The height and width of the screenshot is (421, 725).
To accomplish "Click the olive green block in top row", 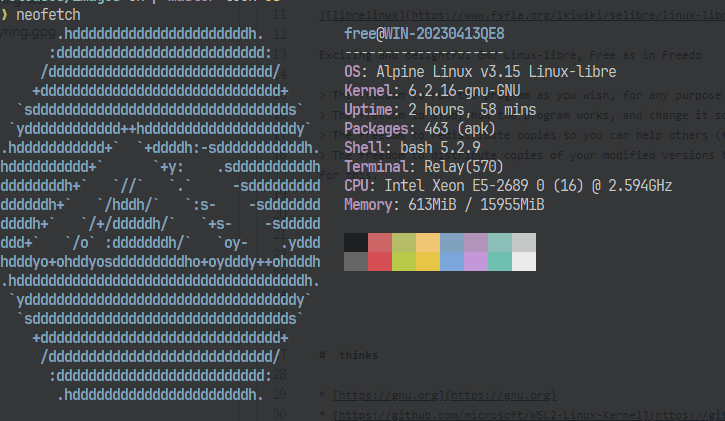I will point(404,243).
